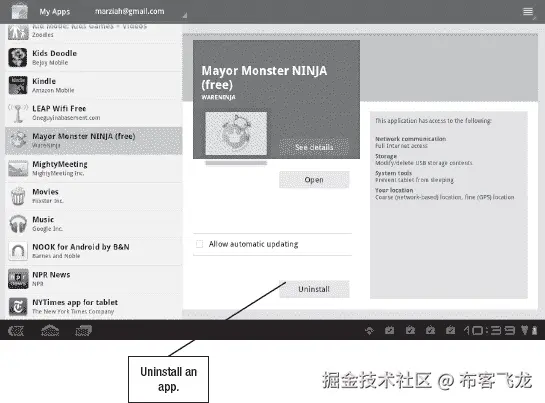Select NOOK for Android by B&N entry
The height and width of the screenshot is (403, 545).
93,251
